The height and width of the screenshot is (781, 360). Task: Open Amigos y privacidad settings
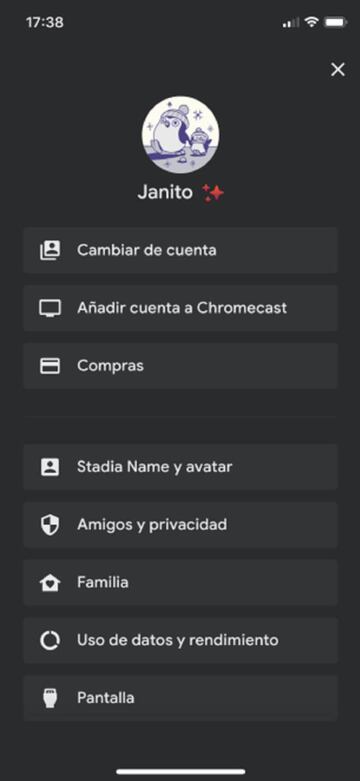click(180, 525)
